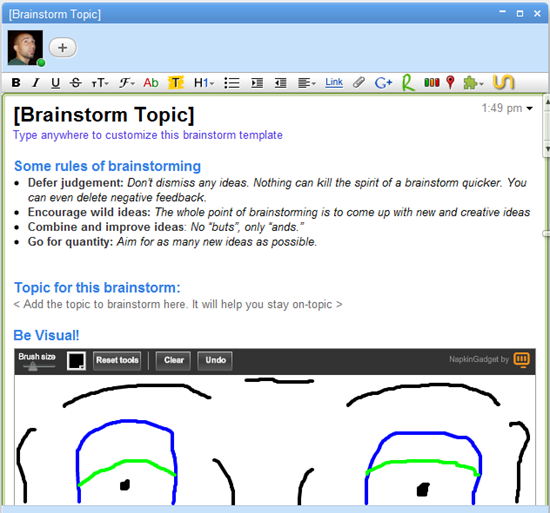
Task: Click the 'Defer judgement:' bullet text
Action: coord(75,183)
